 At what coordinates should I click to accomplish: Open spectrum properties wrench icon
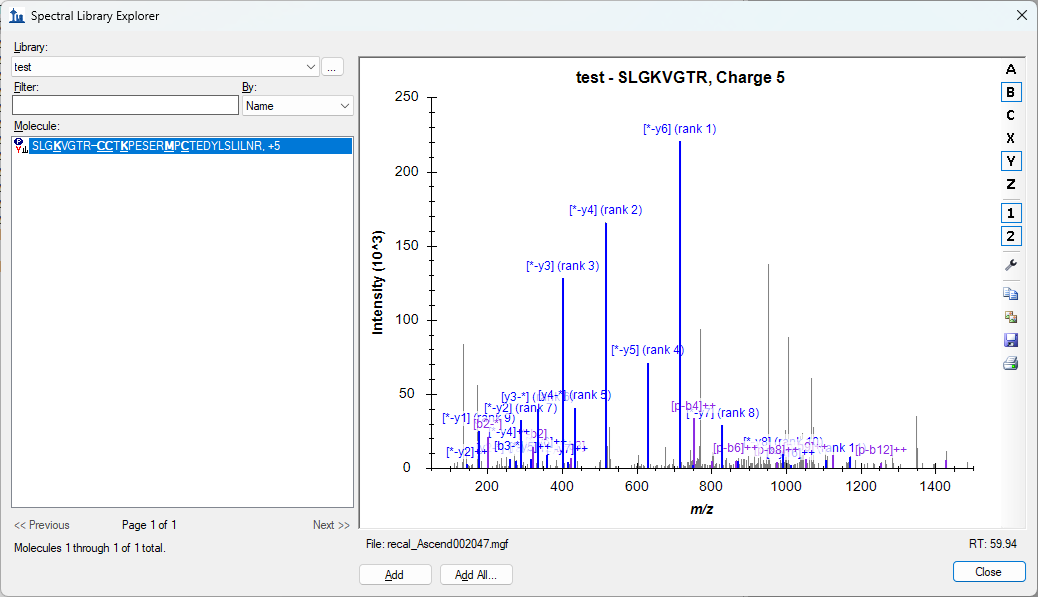[x=1011, y=265]
